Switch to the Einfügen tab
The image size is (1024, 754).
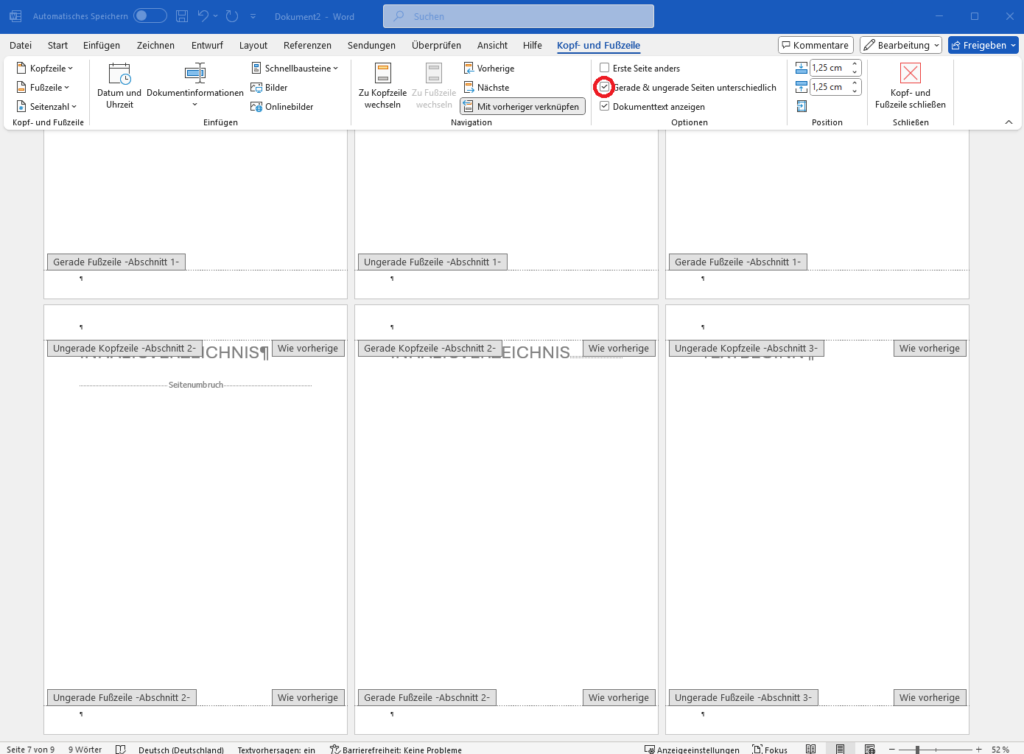[101, 45]
